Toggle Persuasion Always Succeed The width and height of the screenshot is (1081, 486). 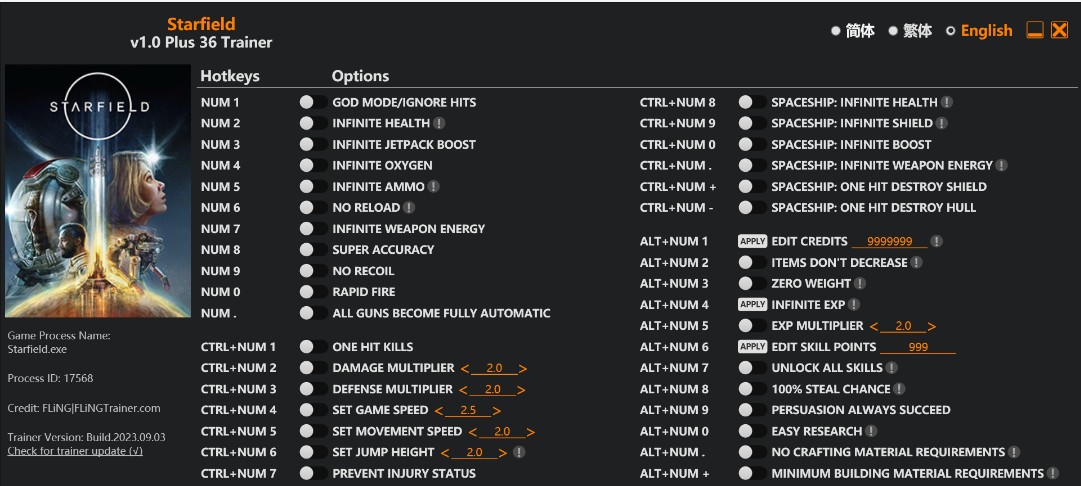pyautogui.click(x=753, y=410)
